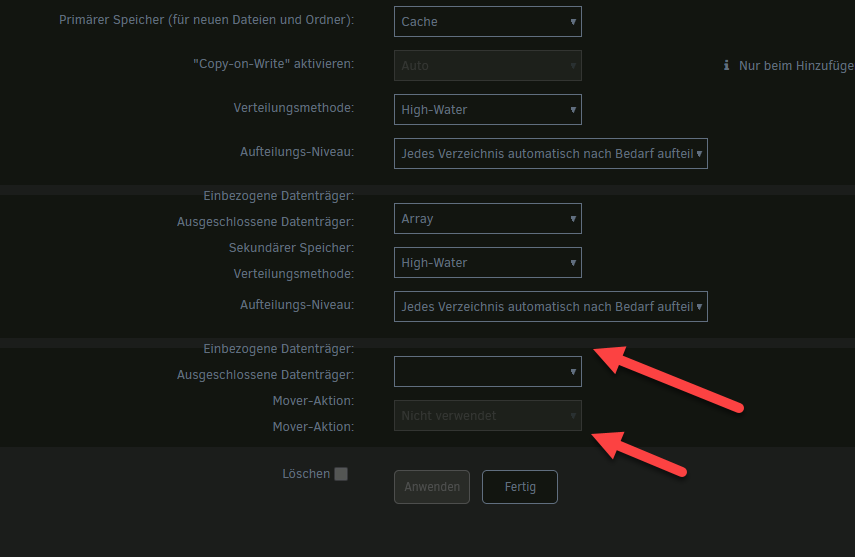Screen dimensions: 855x557
Task: Open the Array dropdown for secondary storage
Action: click(x=487, y=219)
